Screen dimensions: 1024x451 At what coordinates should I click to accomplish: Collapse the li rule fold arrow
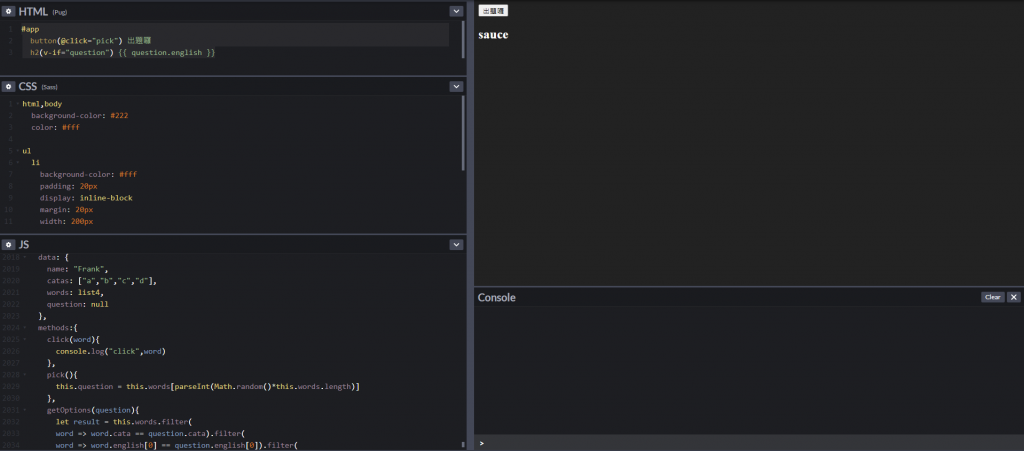(18, 163)
